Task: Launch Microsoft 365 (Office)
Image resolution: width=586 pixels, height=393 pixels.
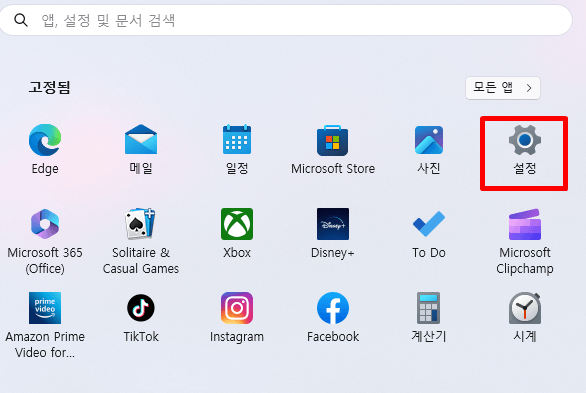Action: (x=45, y=224)
